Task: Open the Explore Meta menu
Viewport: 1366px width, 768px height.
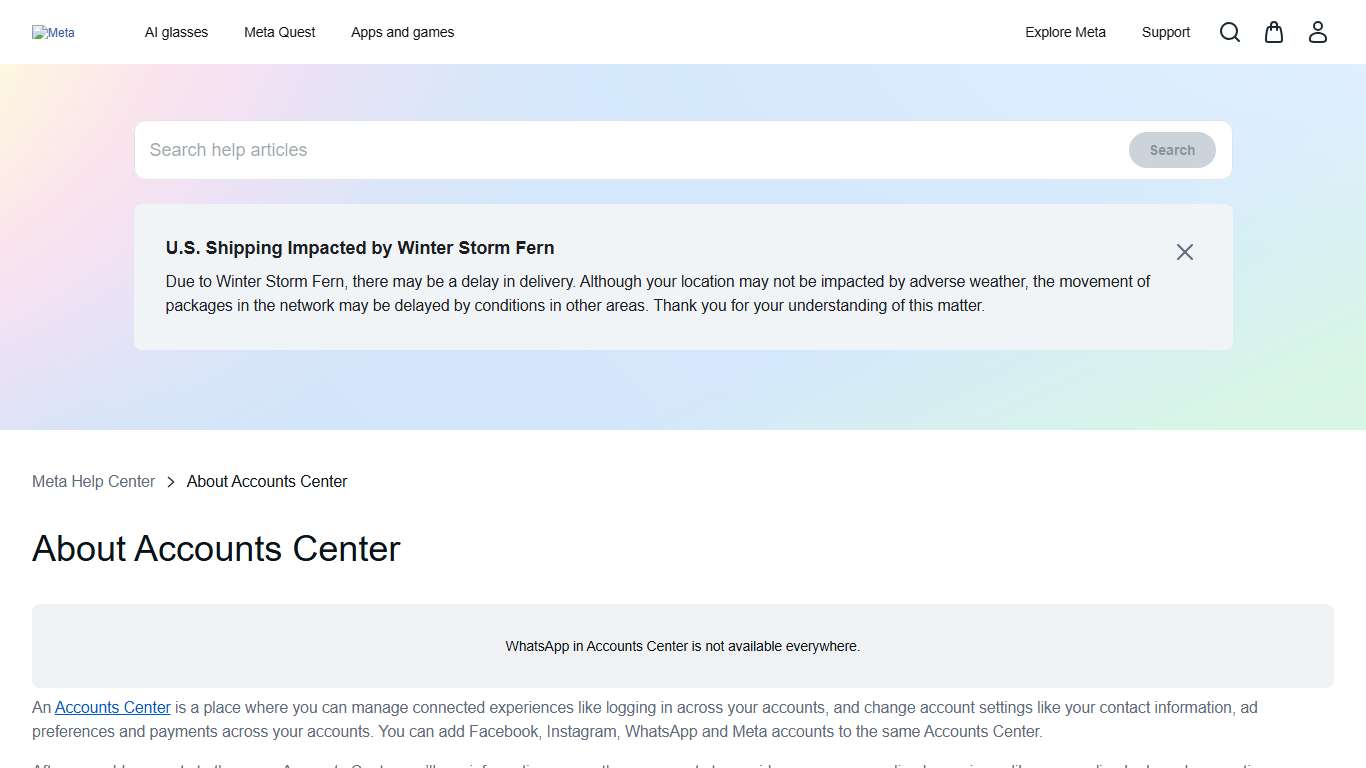Action: coord(1065,32)
